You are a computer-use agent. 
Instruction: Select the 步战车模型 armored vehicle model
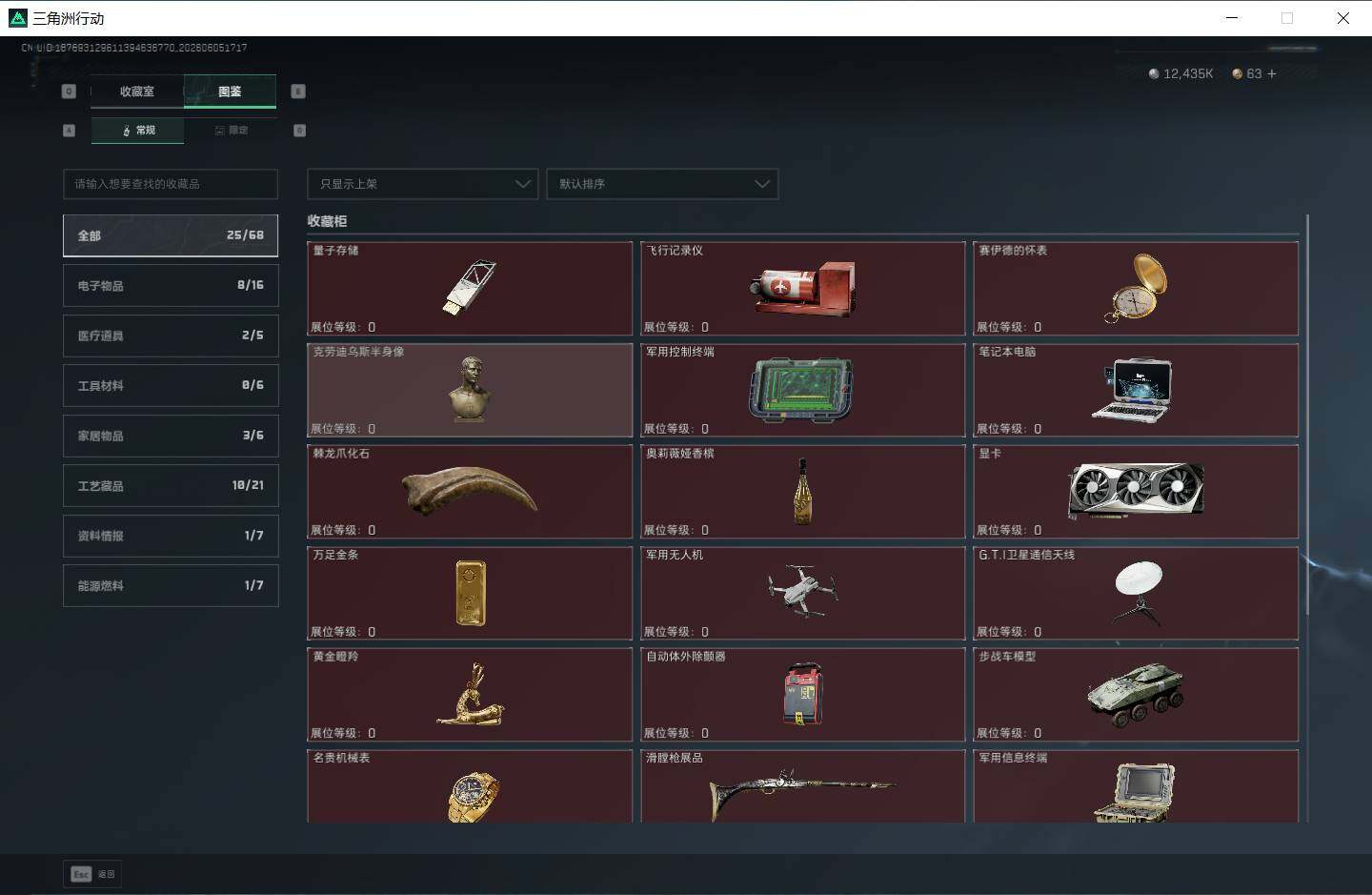point(1136,694)
